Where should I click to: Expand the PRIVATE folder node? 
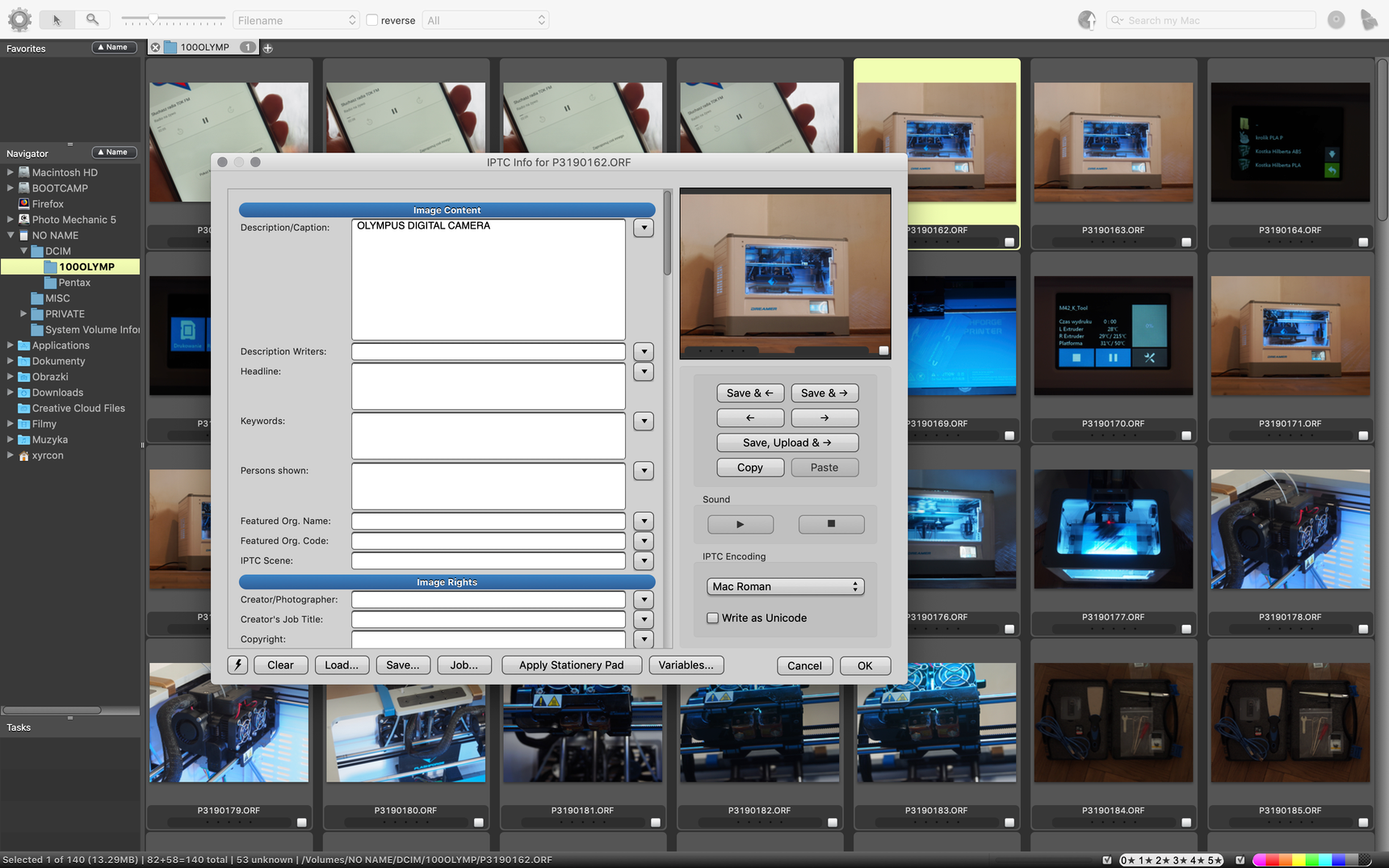(23, 313)
